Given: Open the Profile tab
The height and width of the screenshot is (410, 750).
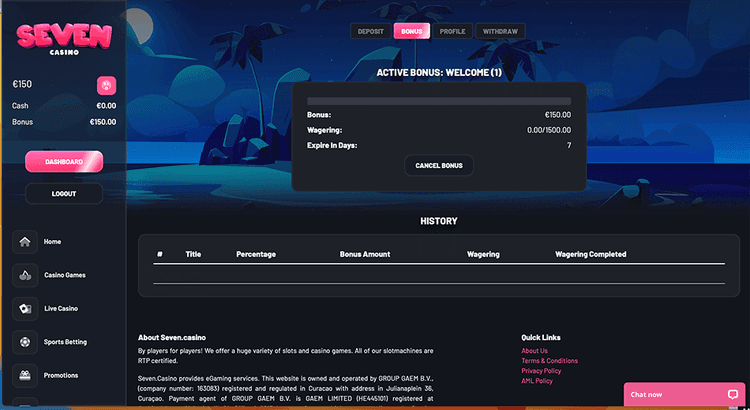Looking at the screenshot, I should click(452, 31).
